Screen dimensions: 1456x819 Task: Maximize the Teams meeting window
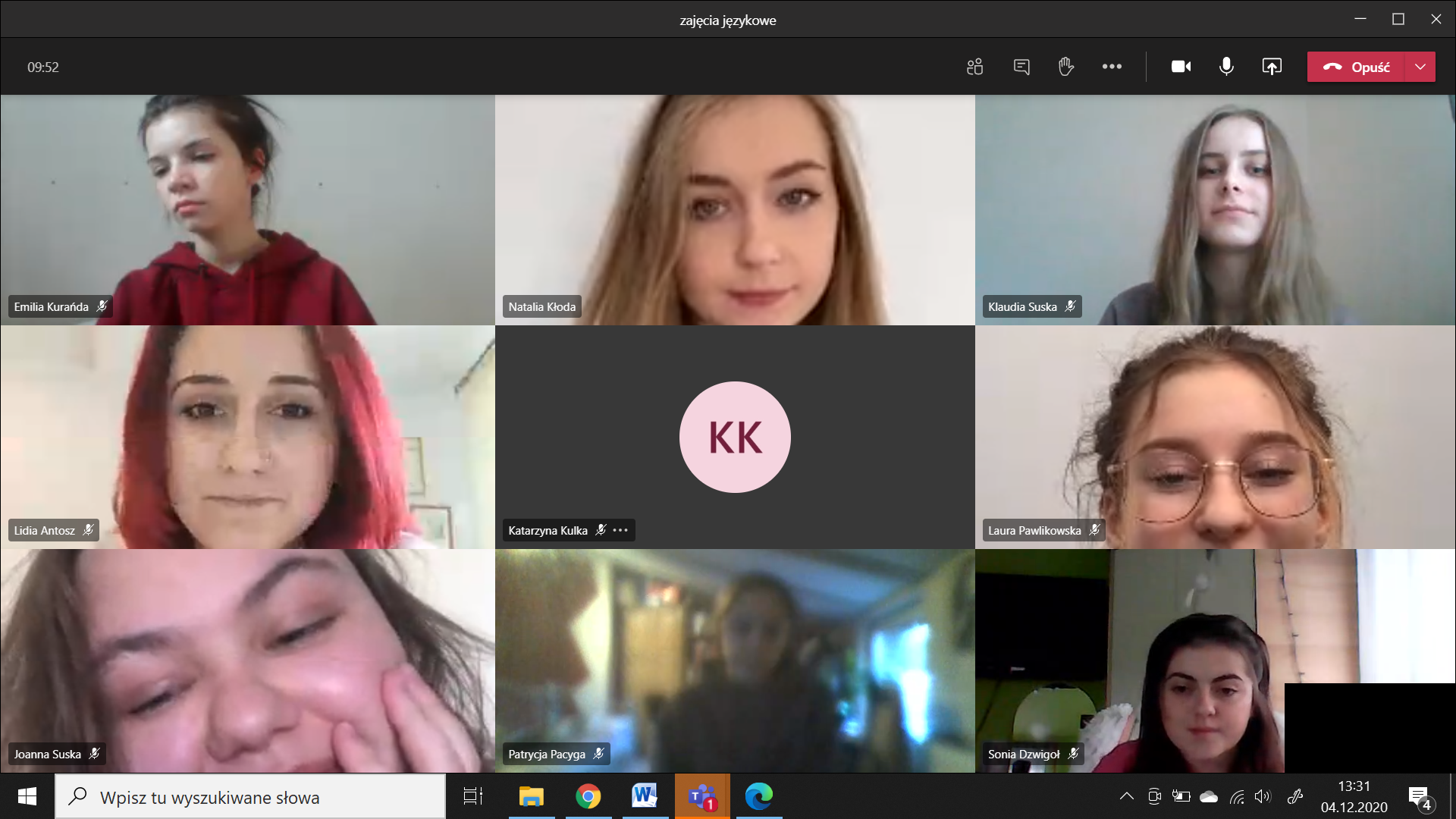click(x=1398, y=19)
